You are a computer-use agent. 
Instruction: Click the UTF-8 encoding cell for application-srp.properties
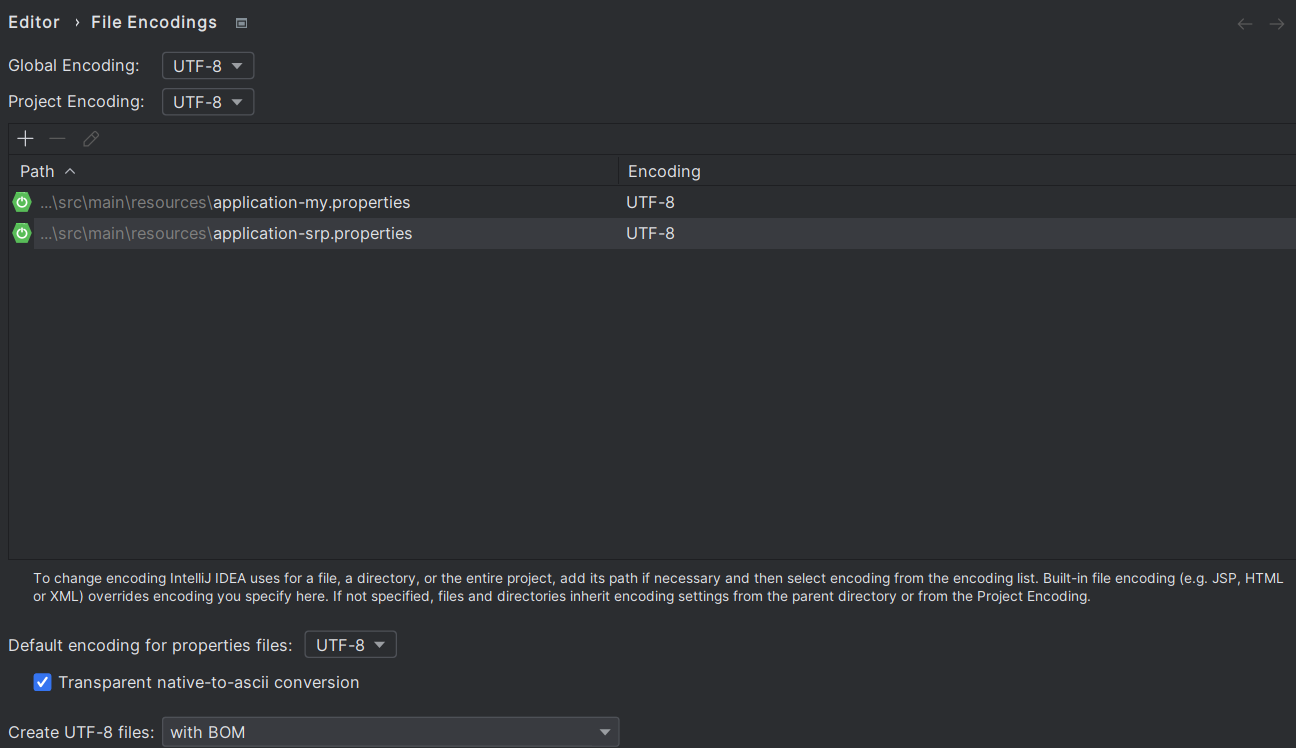[651, 233]
